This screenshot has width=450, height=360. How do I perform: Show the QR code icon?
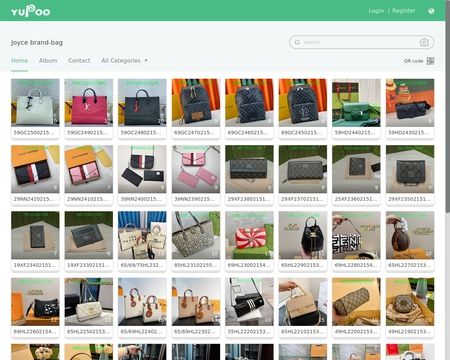point(430,61)
